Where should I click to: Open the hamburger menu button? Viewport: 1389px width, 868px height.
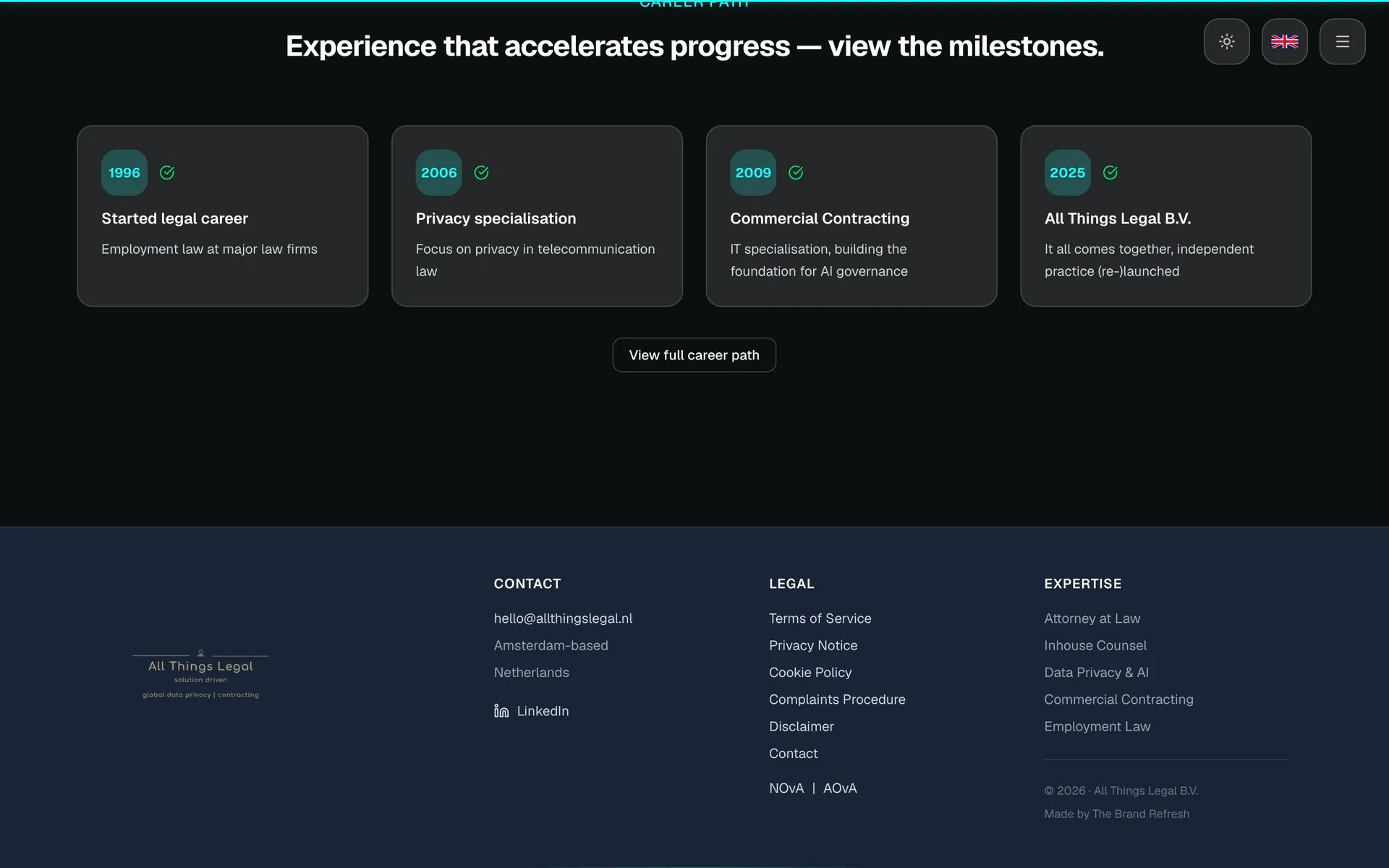[1342, 41]
